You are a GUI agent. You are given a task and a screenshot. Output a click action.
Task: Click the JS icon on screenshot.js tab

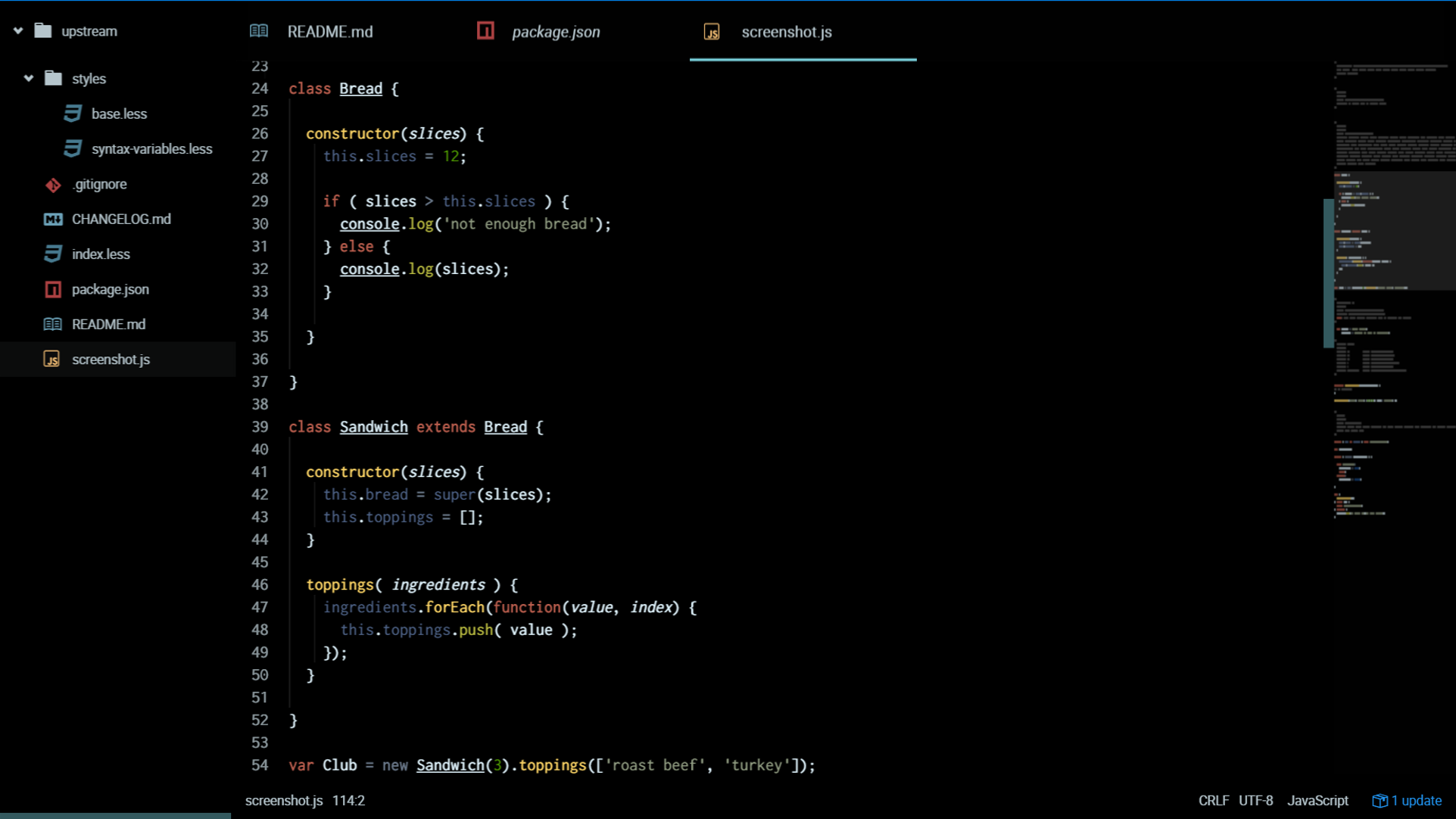(712, 32)
